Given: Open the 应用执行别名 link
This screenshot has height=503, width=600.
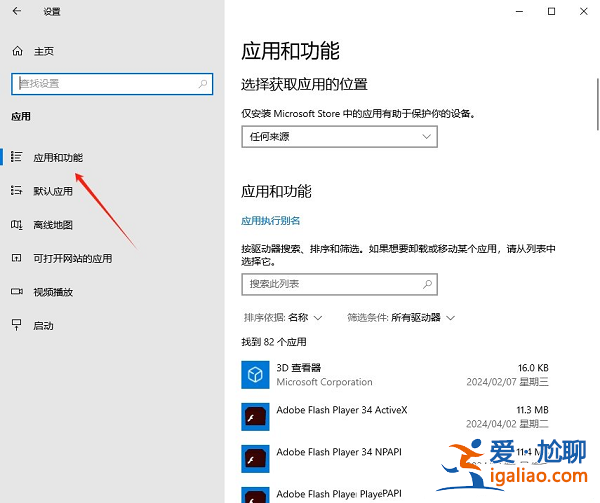Looking at the screenshot, I should 270,221.
